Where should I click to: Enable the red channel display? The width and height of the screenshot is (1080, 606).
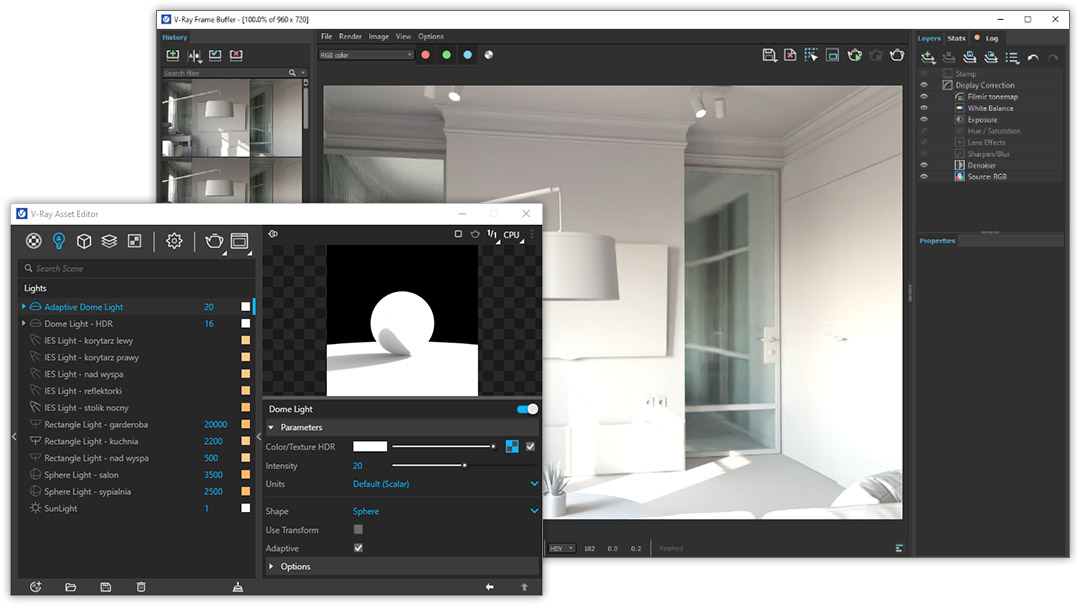(425, 55)
